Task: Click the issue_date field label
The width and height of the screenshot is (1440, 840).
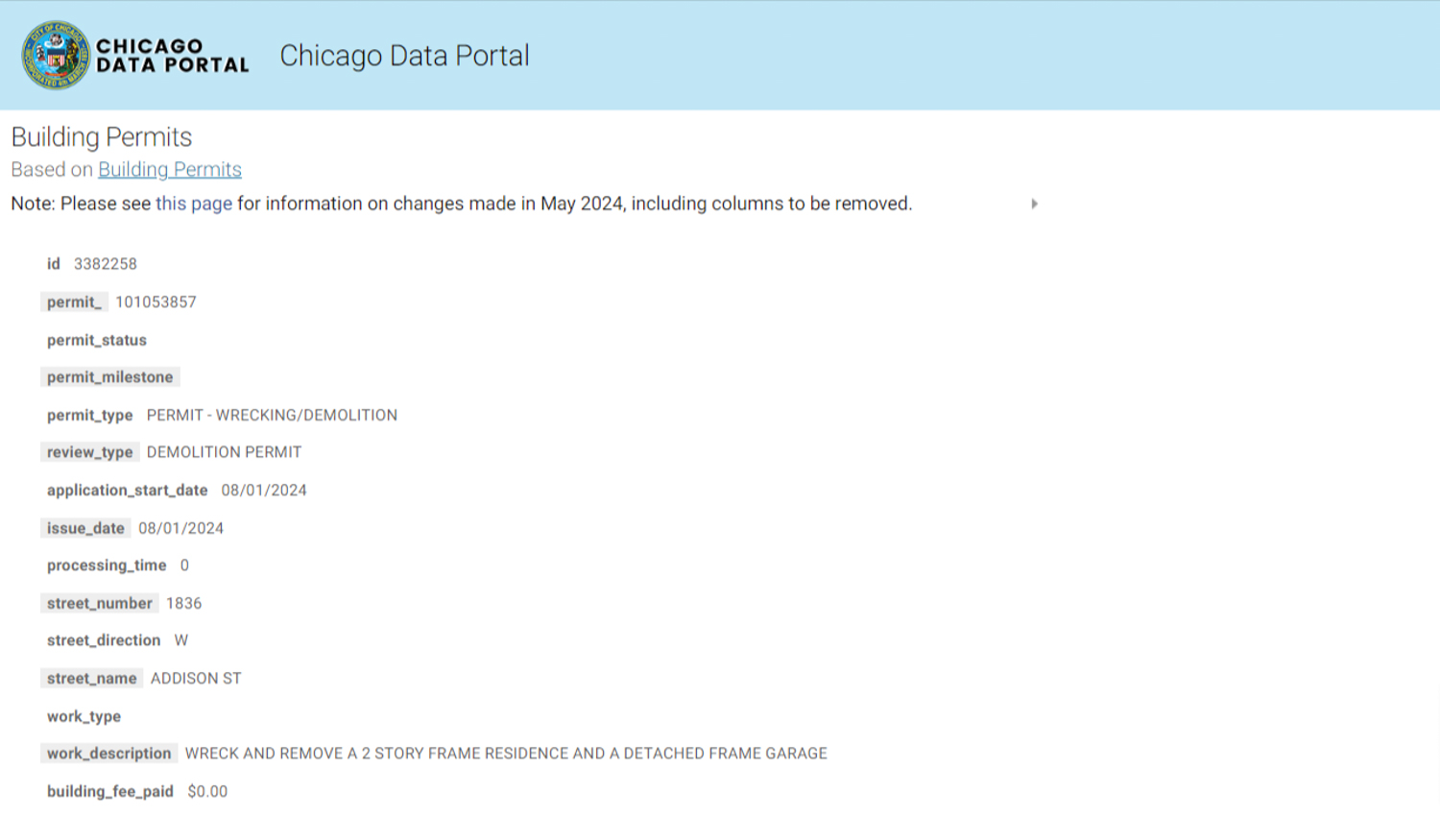Action: 85,528
